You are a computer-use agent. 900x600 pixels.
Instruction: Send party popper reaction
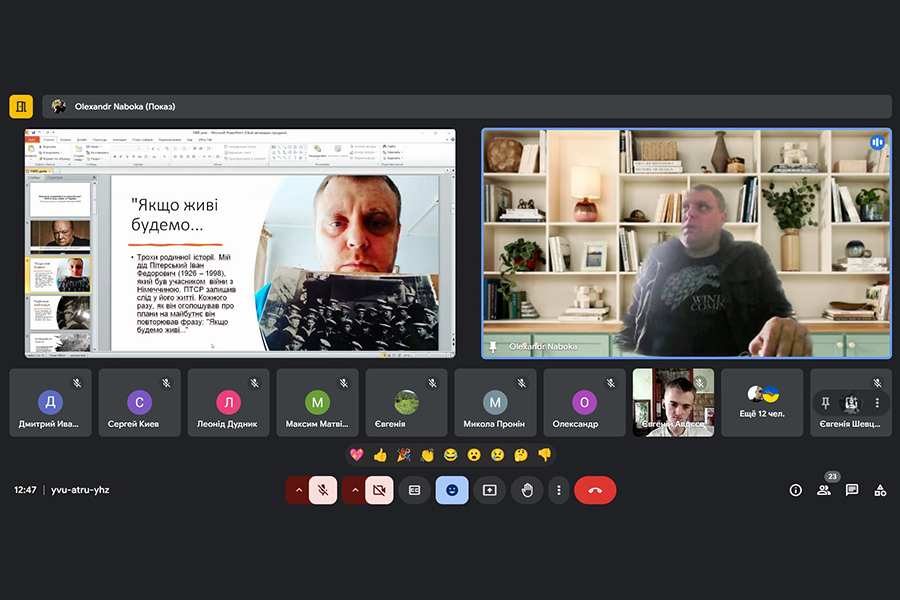[x=404, y=455]
